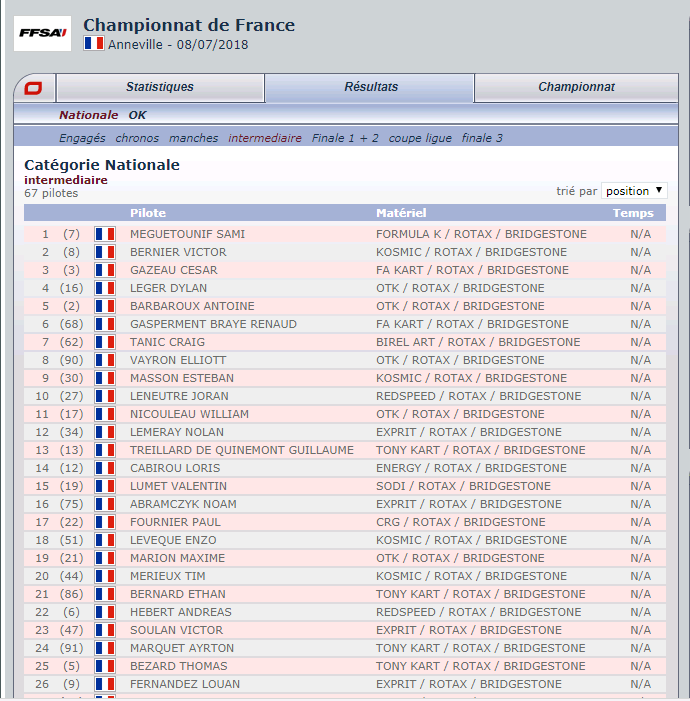
Task: Click the flag icon for TANIC CRAIG
Action: pyautogui.click(x=105, y=342)
